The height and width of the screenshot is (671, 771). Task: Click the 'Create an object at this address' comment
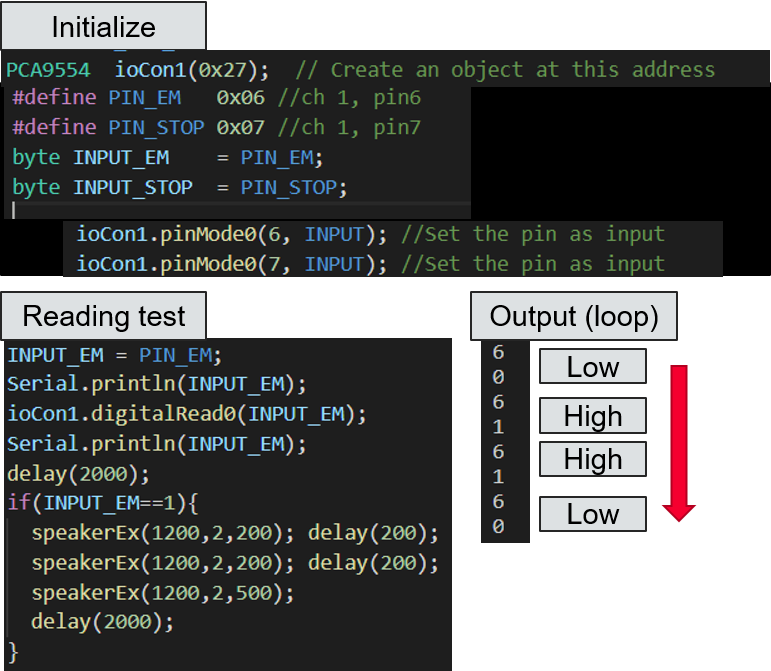tap(505, 70)
